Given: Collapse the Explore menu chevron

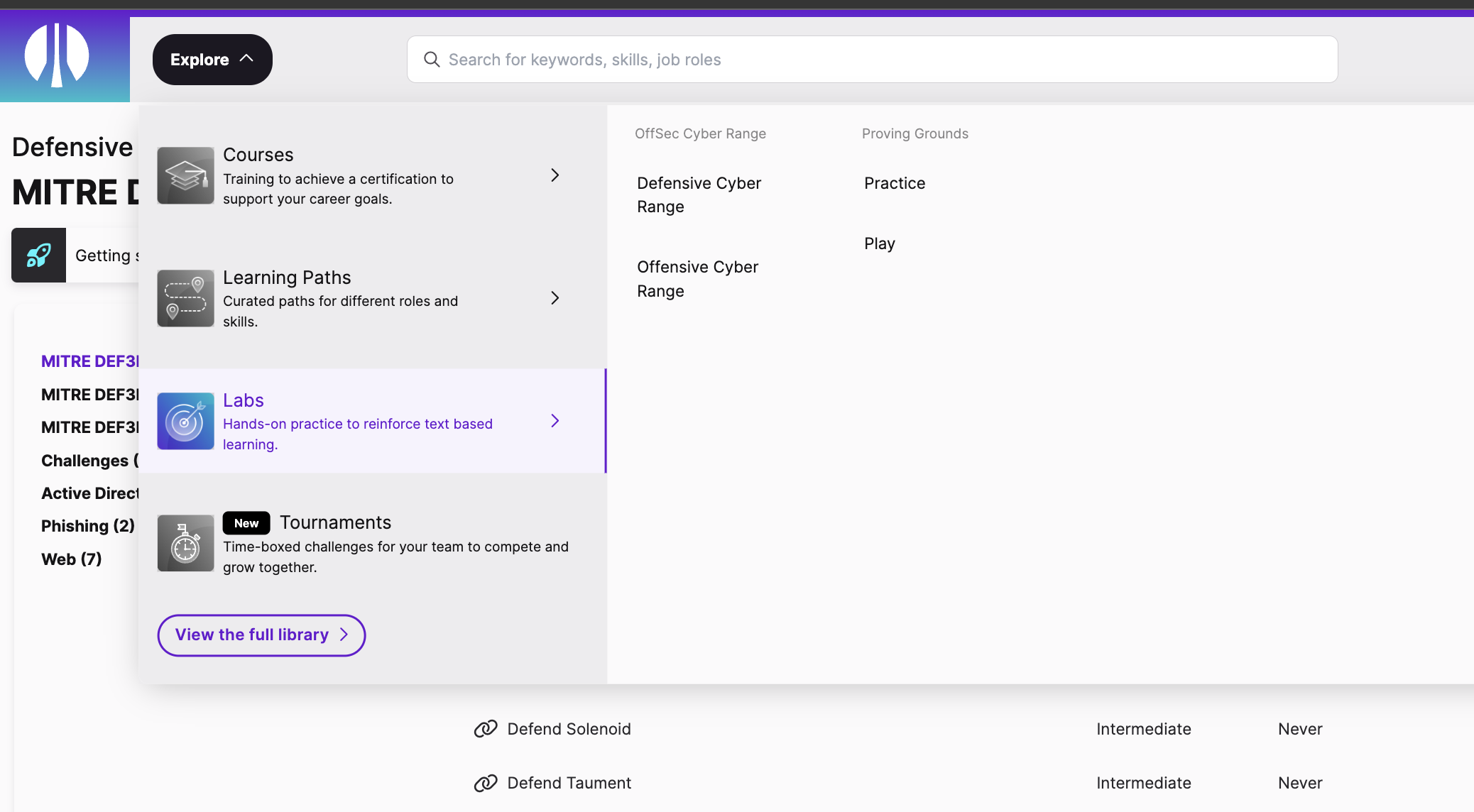Looking at the screenshot, I should click(246, 60).
